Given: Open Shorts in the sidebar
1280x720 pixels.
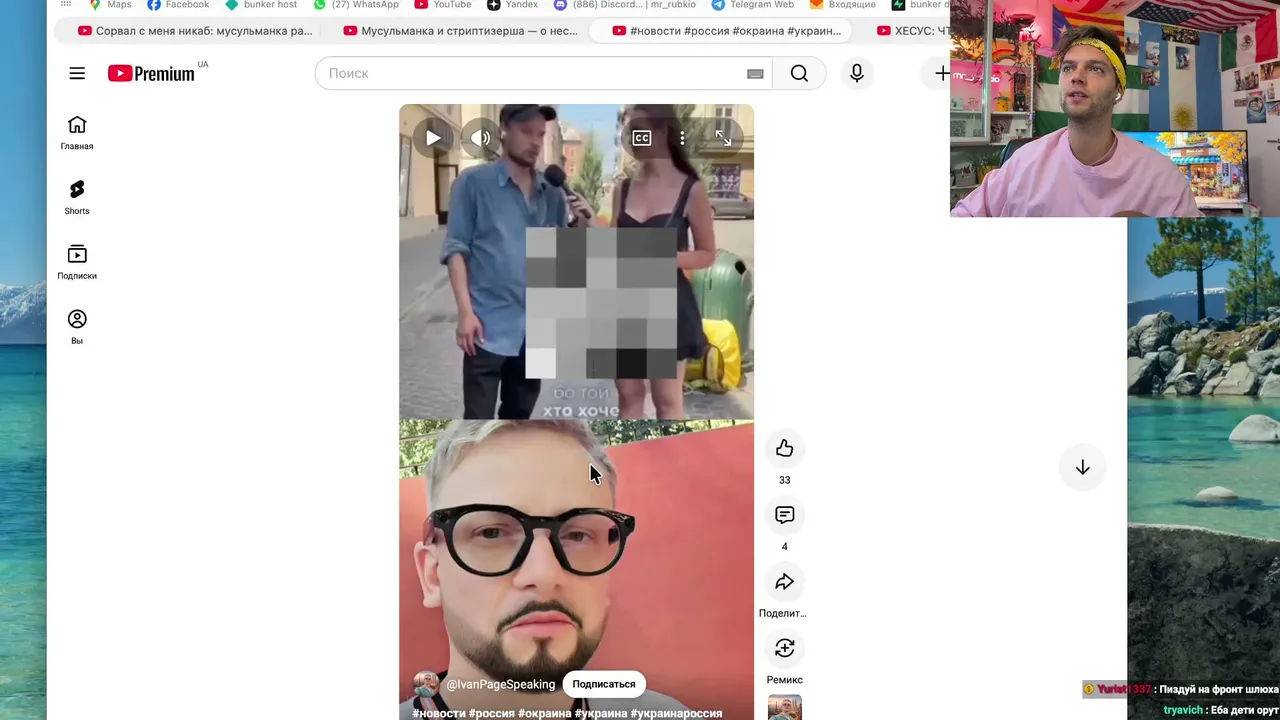Looking at the screenshot, I should (77, 198).
